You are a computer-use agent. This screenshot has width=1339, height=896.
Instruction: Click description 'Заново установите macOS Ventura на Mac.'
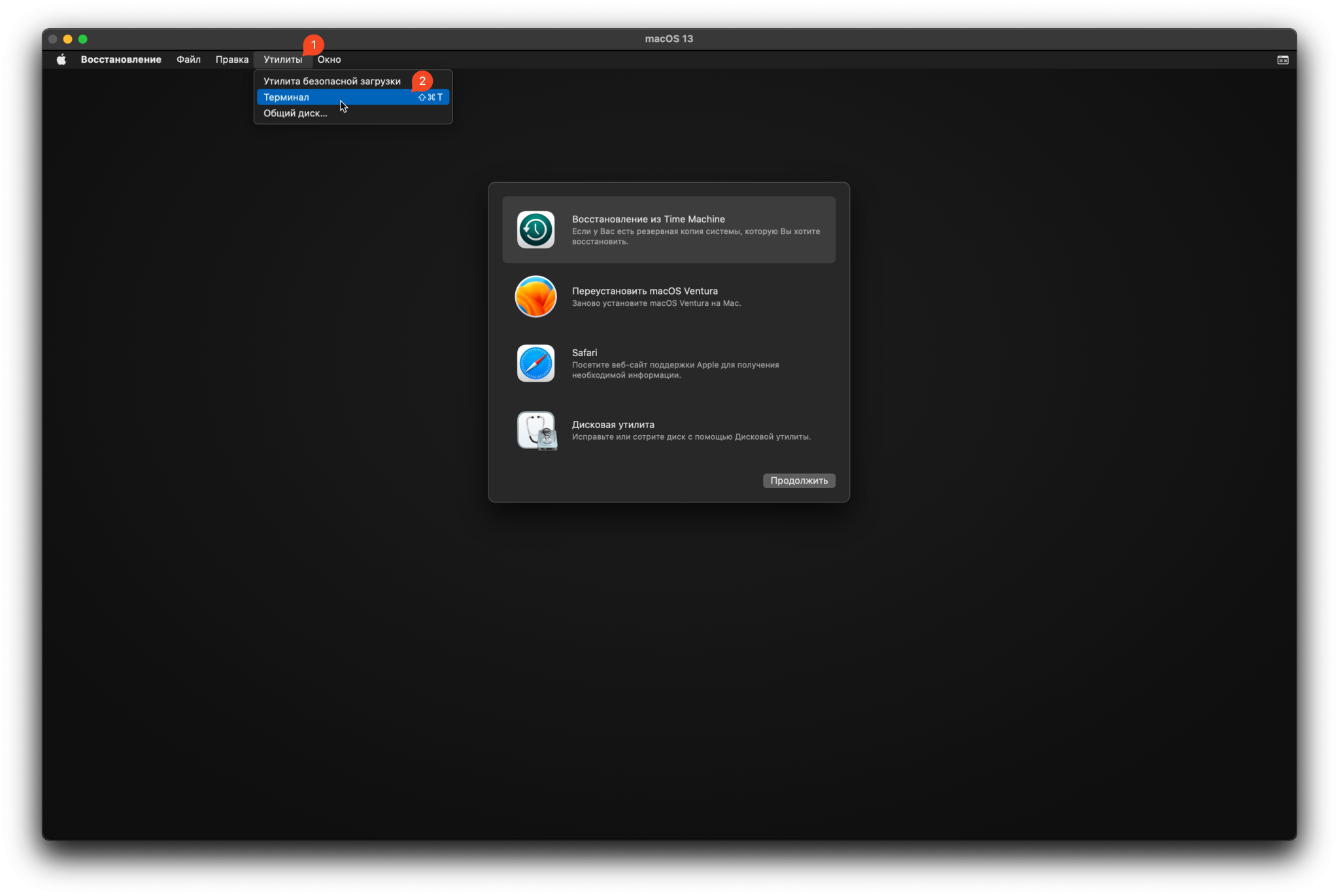[656, 303]
